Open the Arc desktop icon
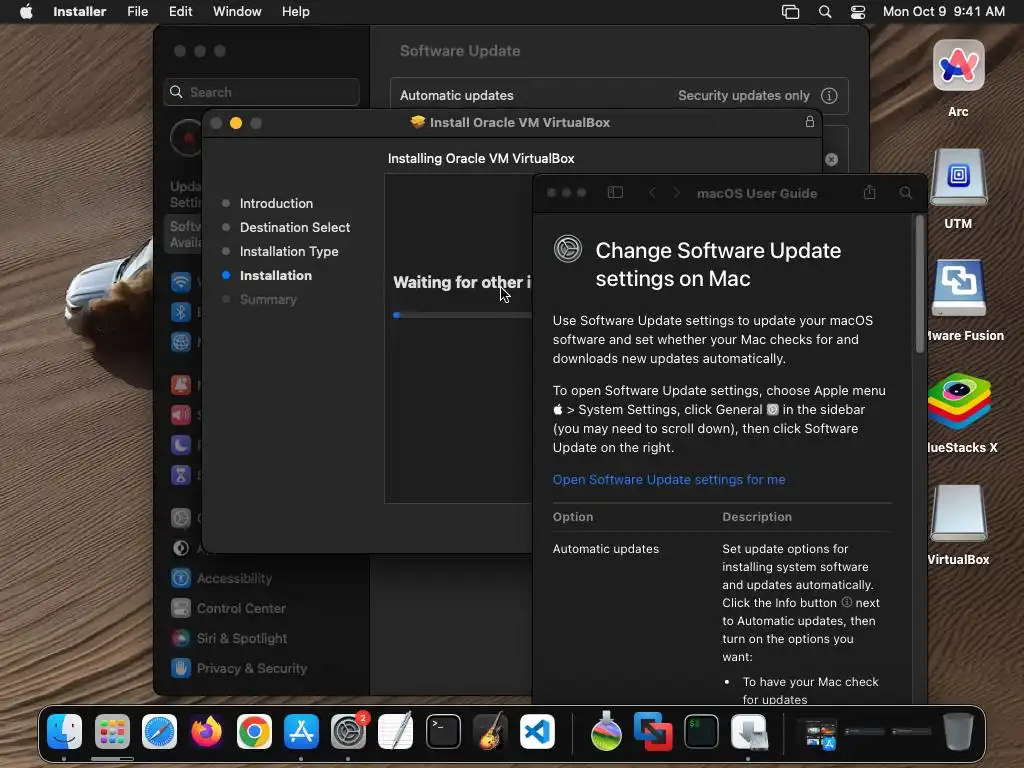This screenshot has height=768, width=1024. 958,65
